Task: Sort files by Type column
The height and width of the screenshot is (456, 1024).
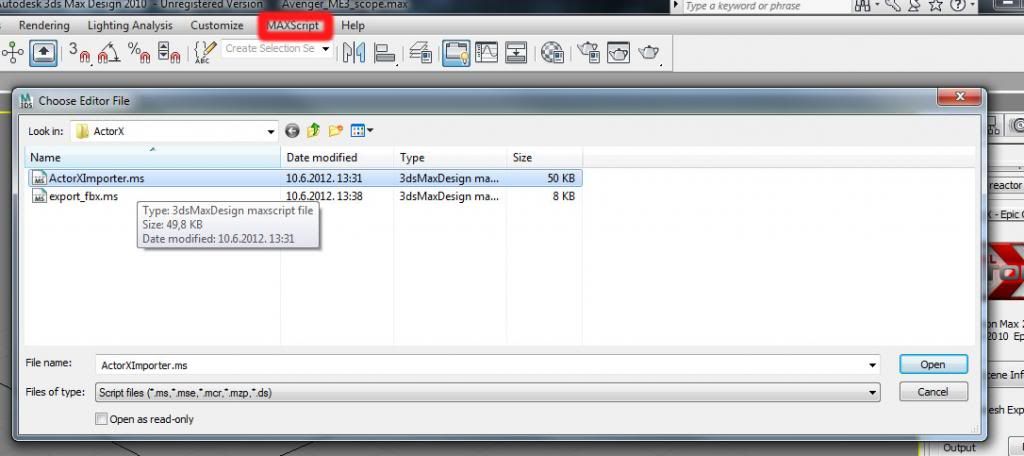Action: pos(450,157)
